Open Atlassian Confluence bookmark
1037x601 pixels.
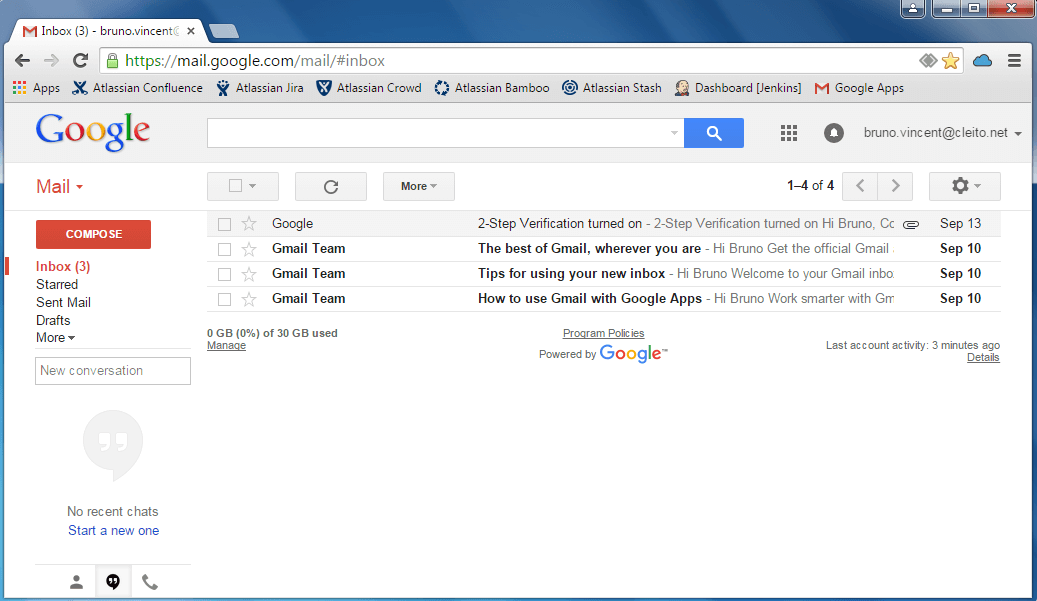[x=138, y=88]
